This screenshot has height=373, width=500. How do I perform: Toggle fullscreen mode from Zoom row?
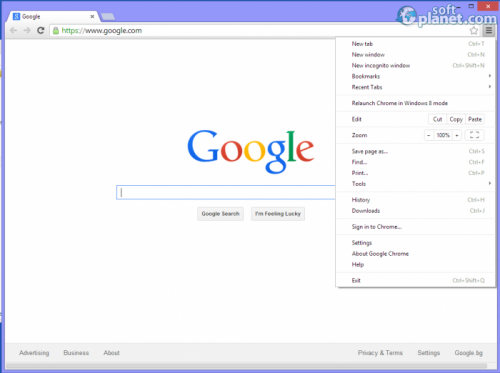[474, 135]
